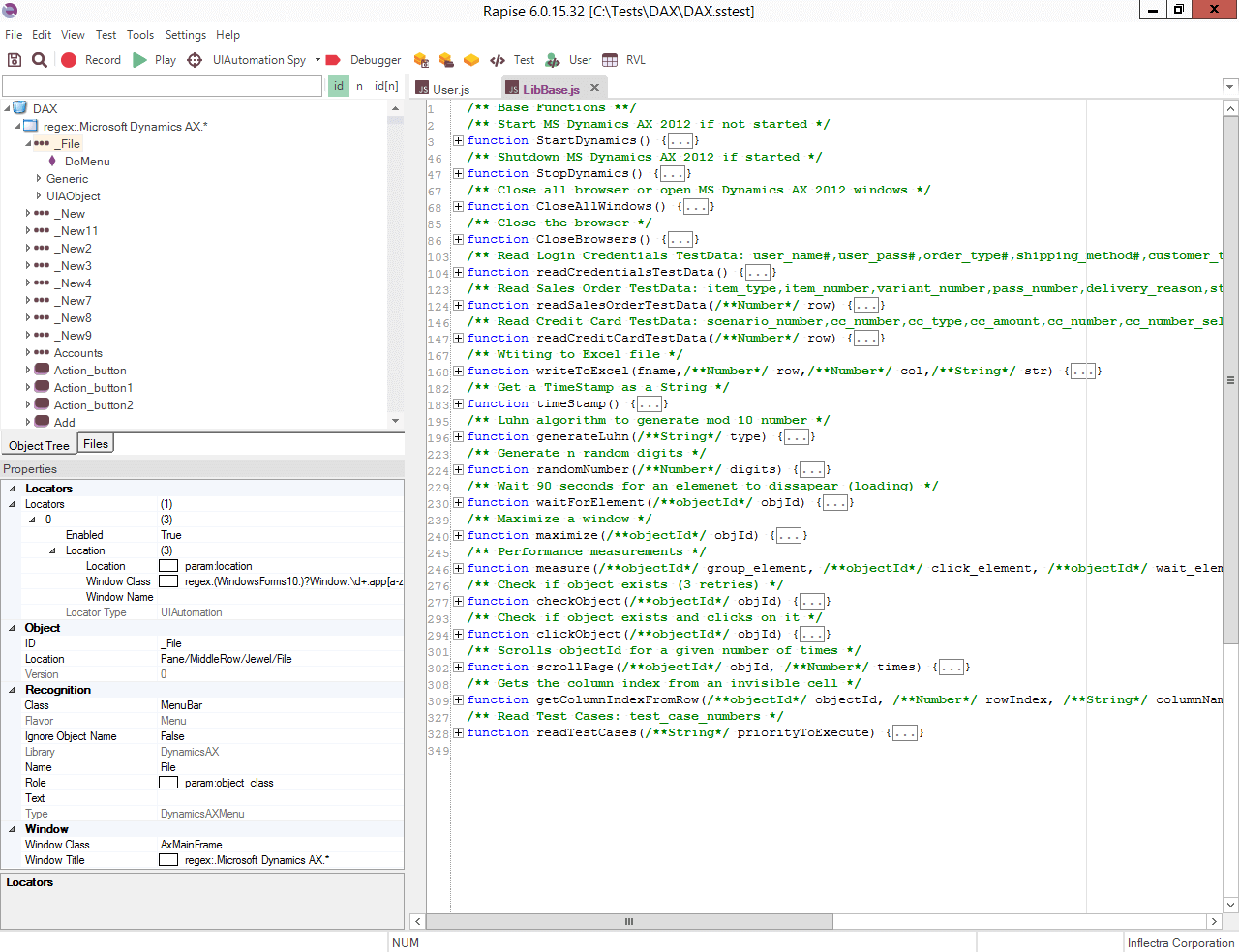Toggle the Window Class regex checkbox
The height and width of the screenshot is (952, 1239).
(168, 581)
